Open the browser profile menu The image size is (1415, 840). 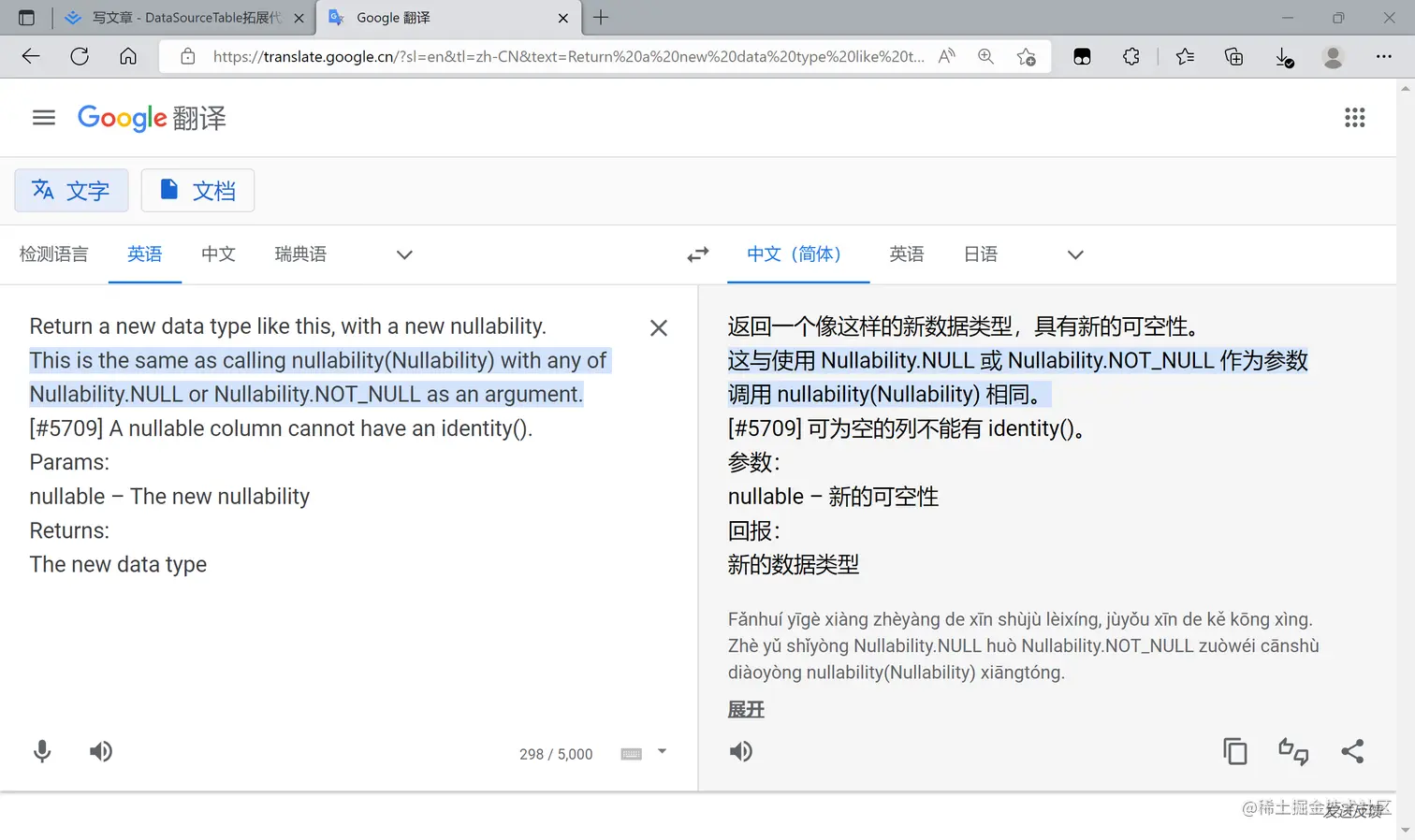pos(1334,56)
